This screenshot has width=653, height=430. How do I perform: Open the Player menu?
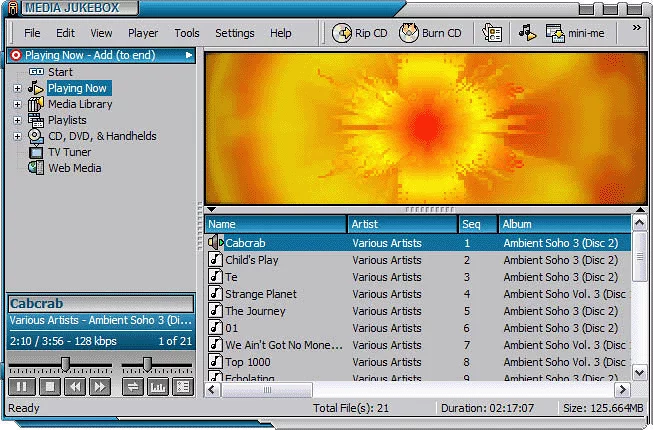(x=143, y=33)
